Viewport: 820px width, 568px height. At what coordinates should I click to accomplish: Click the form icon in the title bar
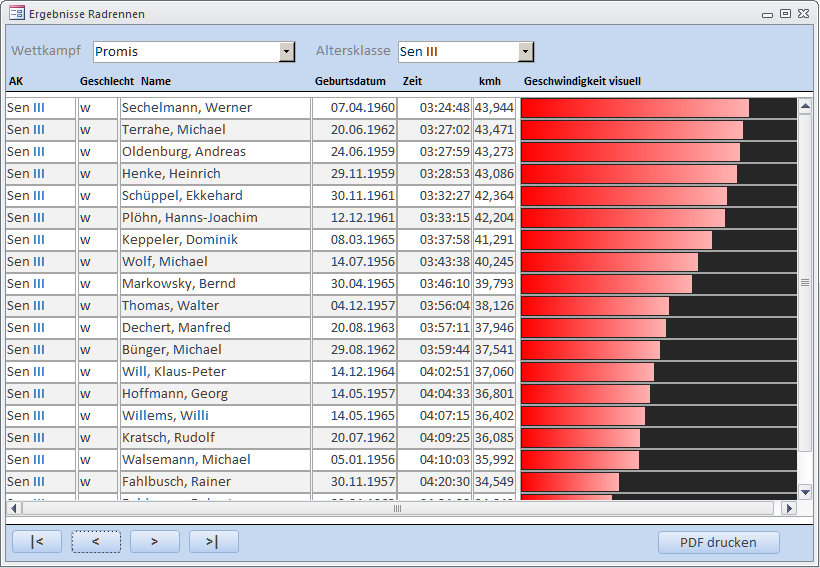17,14
